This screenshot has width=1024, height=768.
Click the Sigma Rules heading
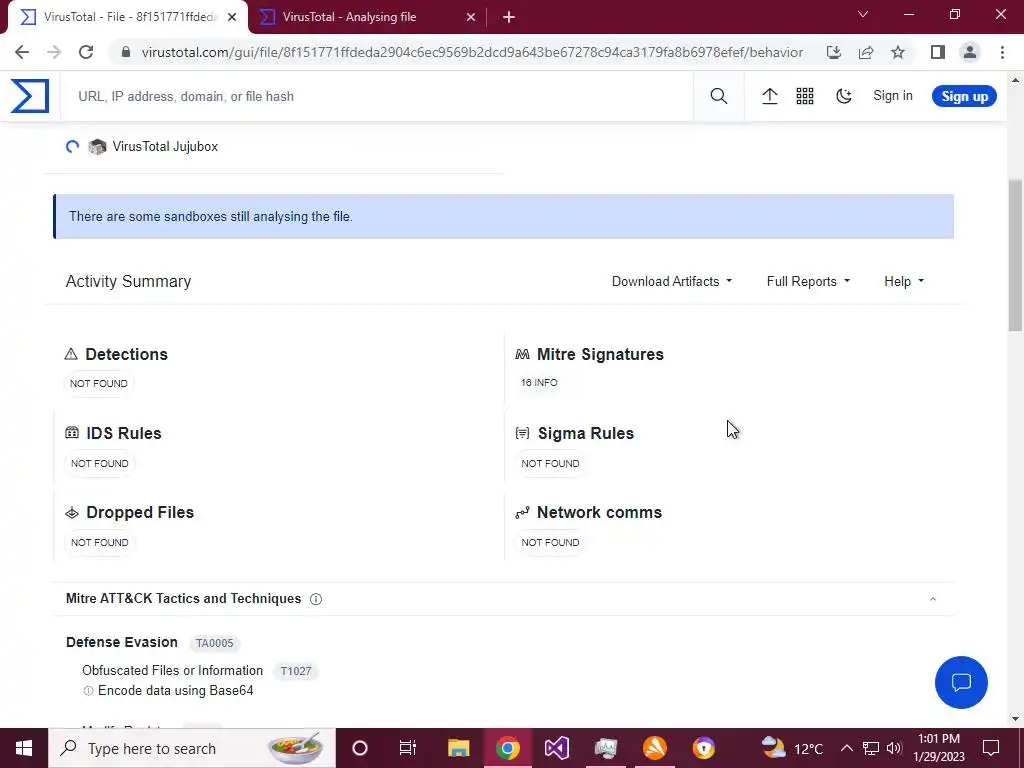pyautogui.click(x=585, y=433)
